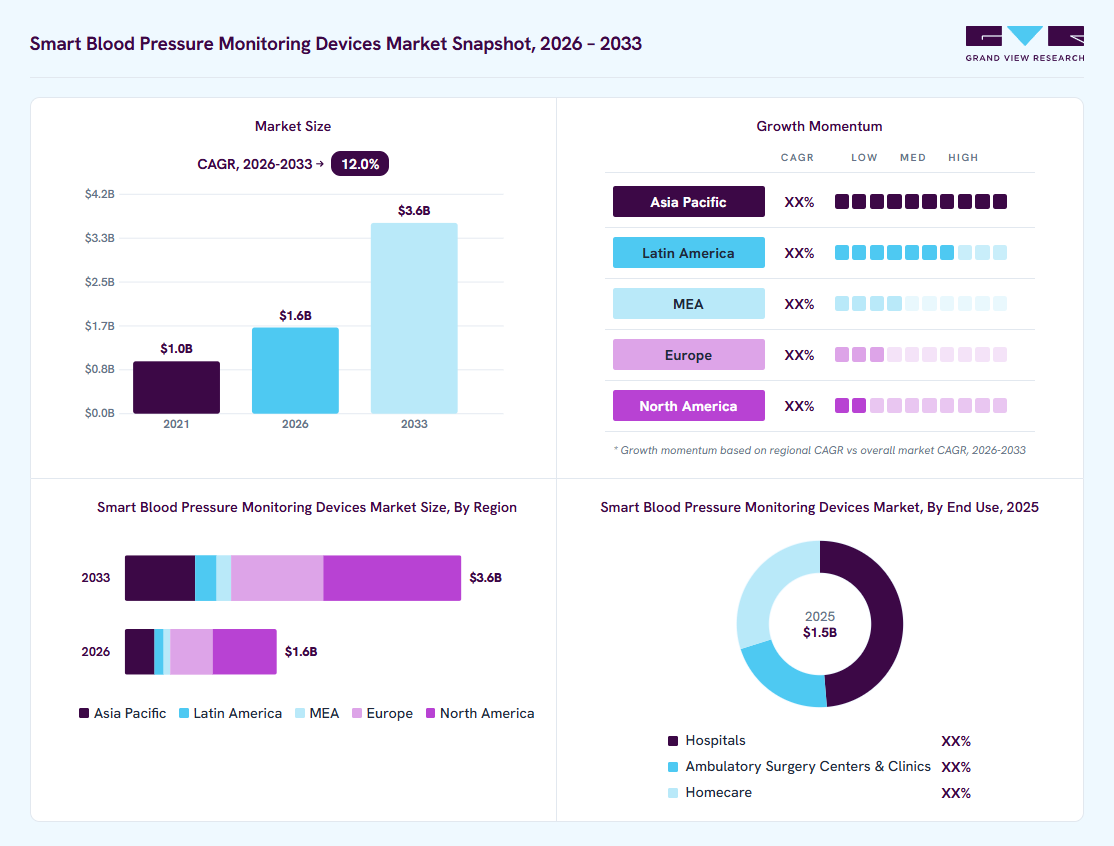Click the Asia Pacific region label
Screen dimensions: 1114x846
tap(688, 202)
